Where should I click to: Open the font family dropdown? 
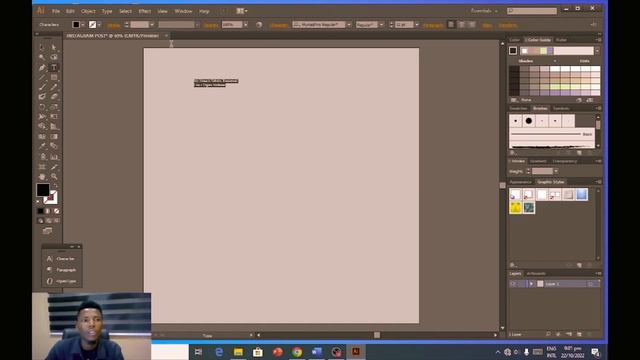[349, 25]
